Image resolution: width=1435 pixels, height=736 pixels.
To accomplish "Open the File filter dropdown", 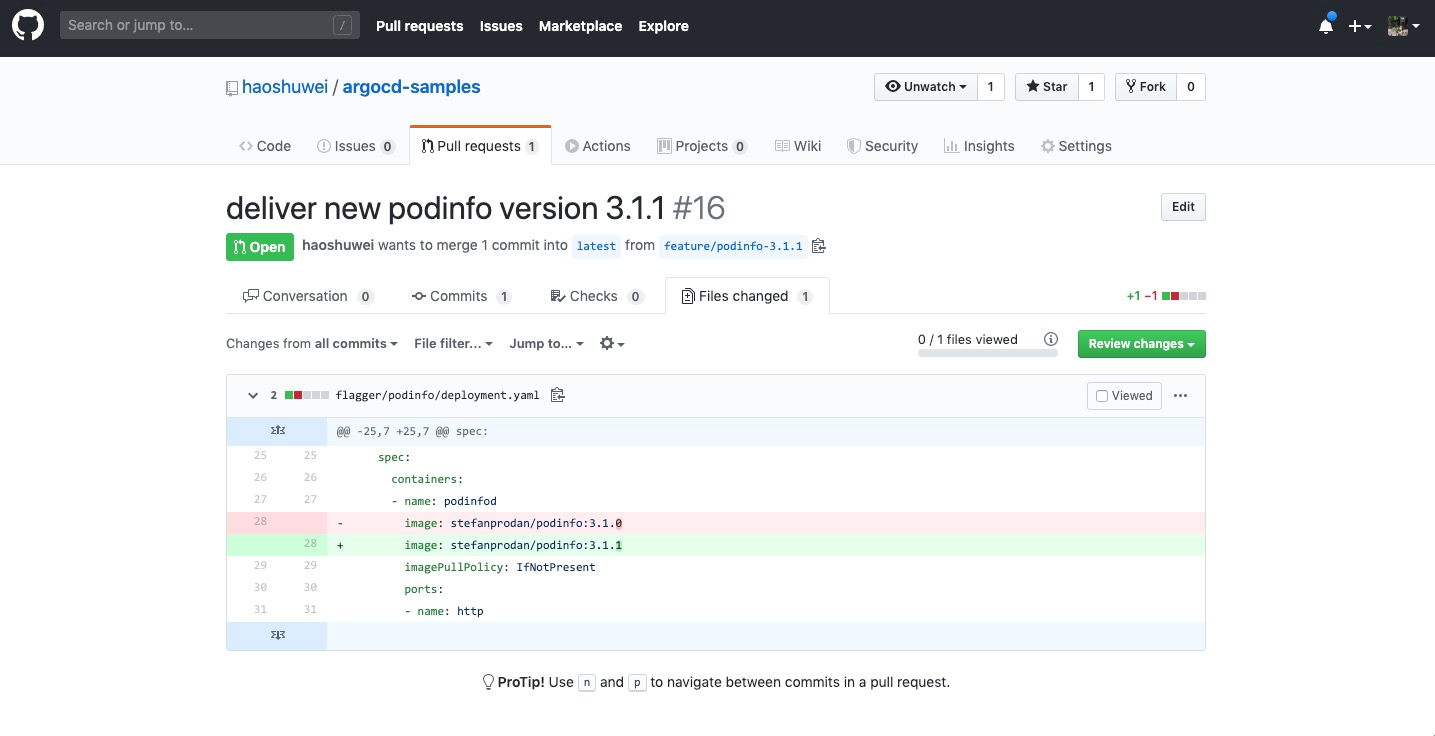I will 454,344.
